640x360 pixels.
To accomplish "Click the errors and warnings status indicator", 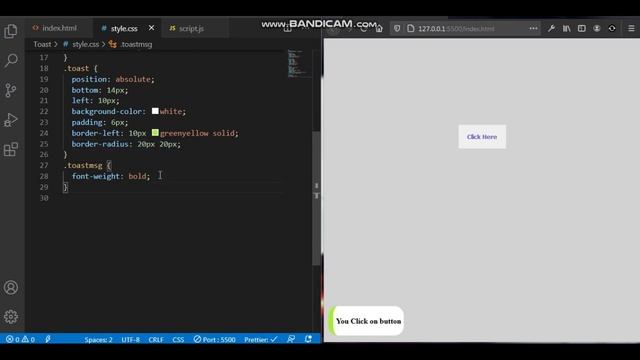I will pos(20,339).
